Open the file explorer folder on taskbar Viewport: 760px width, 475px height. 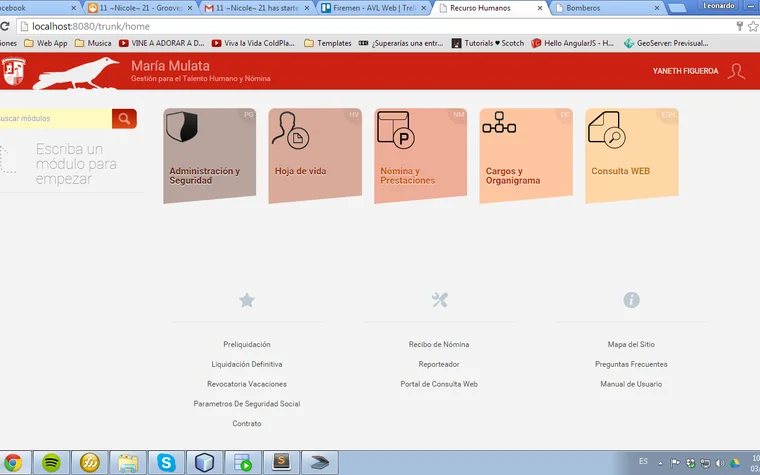pyautogui.click(x=128, y=463)
